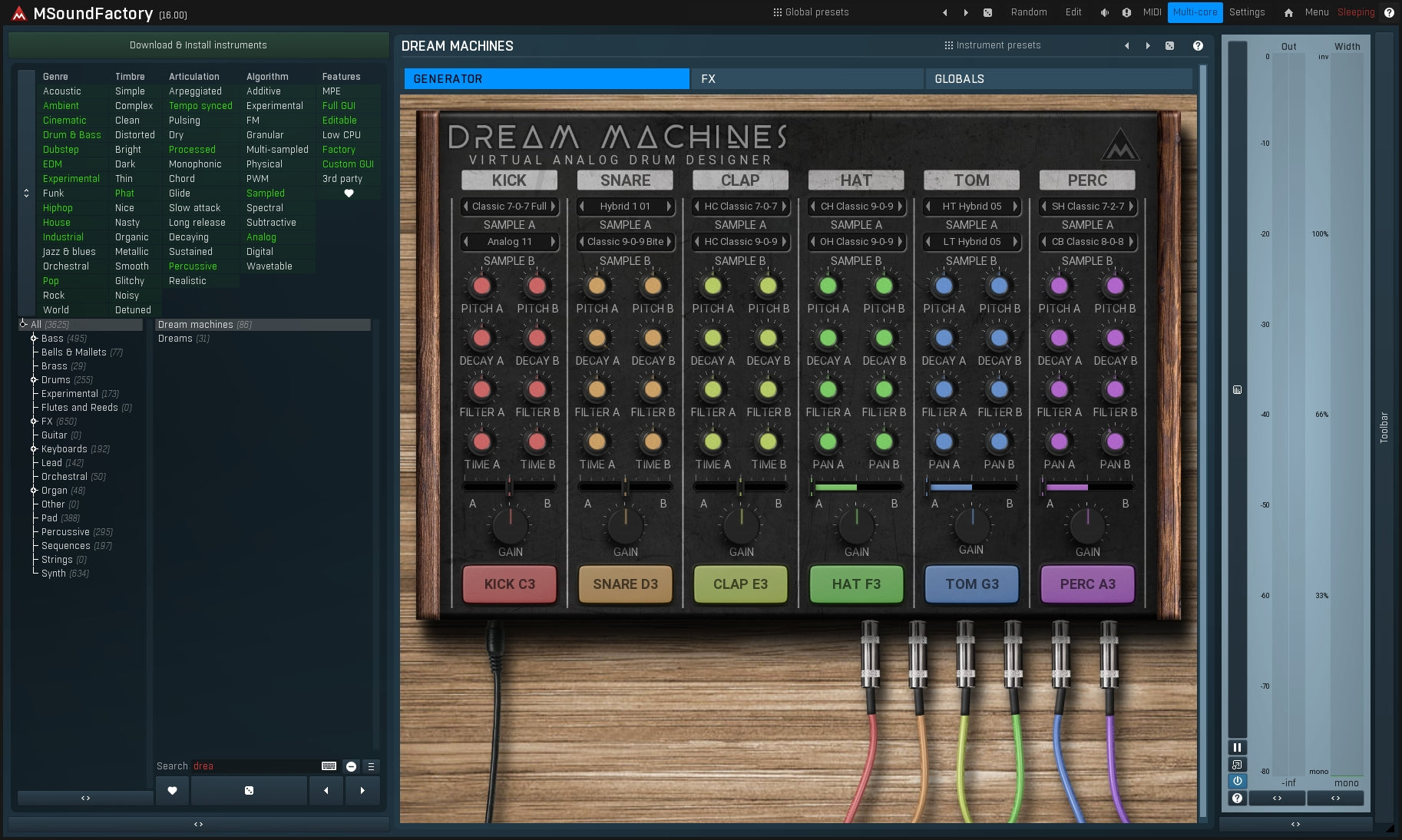Click the home icon in the top bar
The height and width of the screenshot is (840, 1402).
[x=1288, y=12]
